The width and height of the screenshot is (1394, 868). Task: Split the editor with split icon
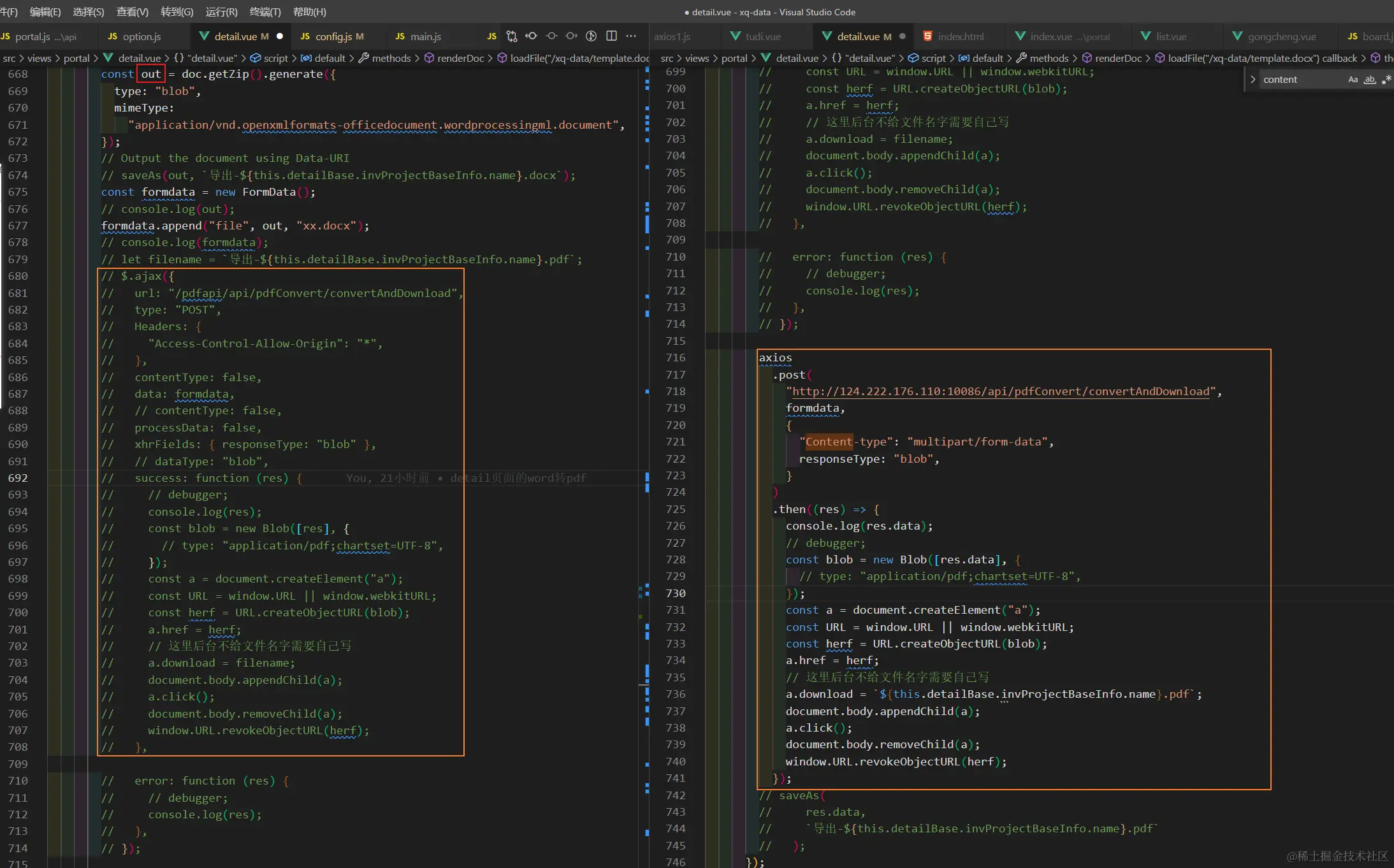tap(611, 36)
